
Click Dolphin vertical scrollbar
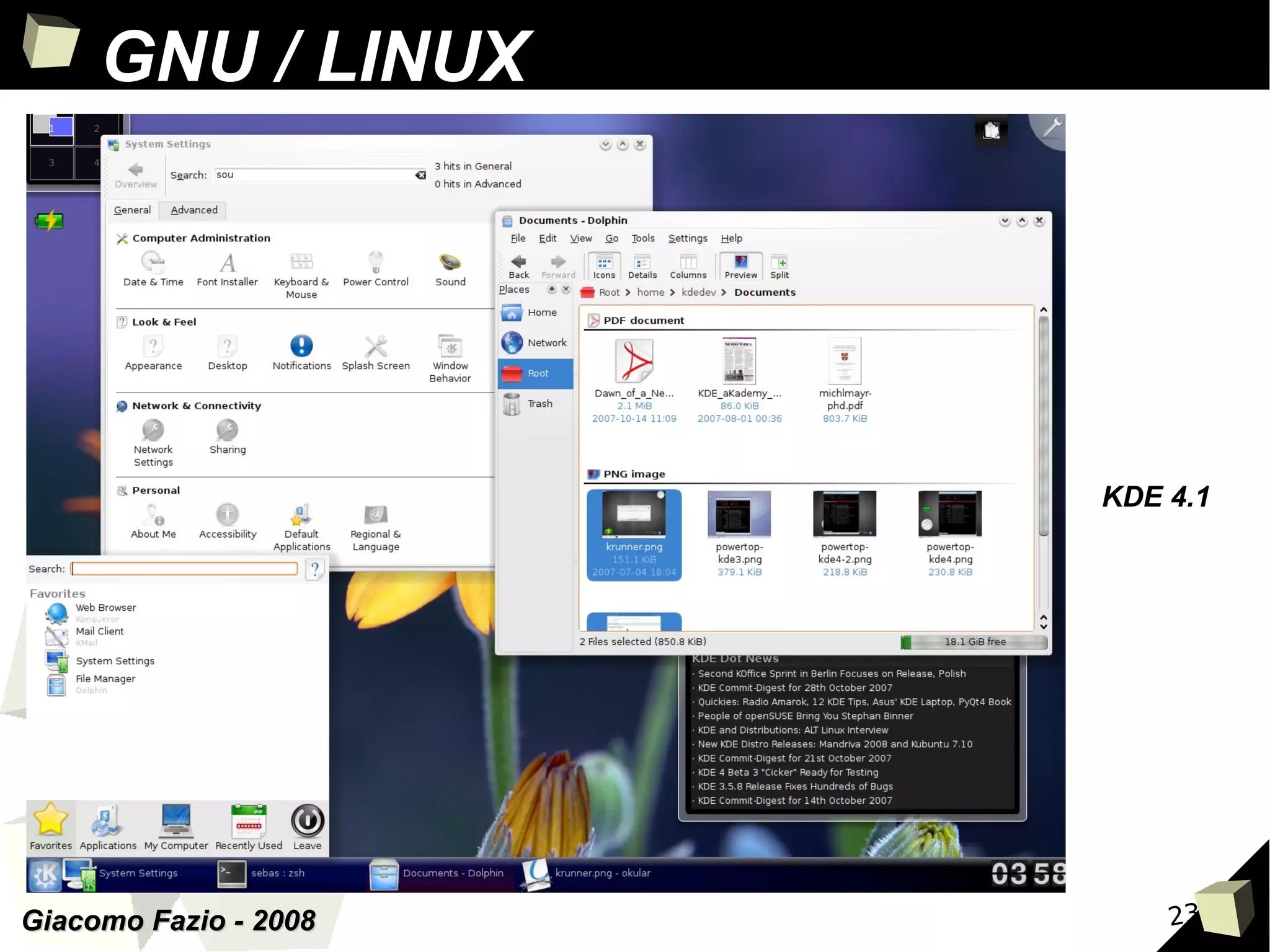tap(1044, 426)
